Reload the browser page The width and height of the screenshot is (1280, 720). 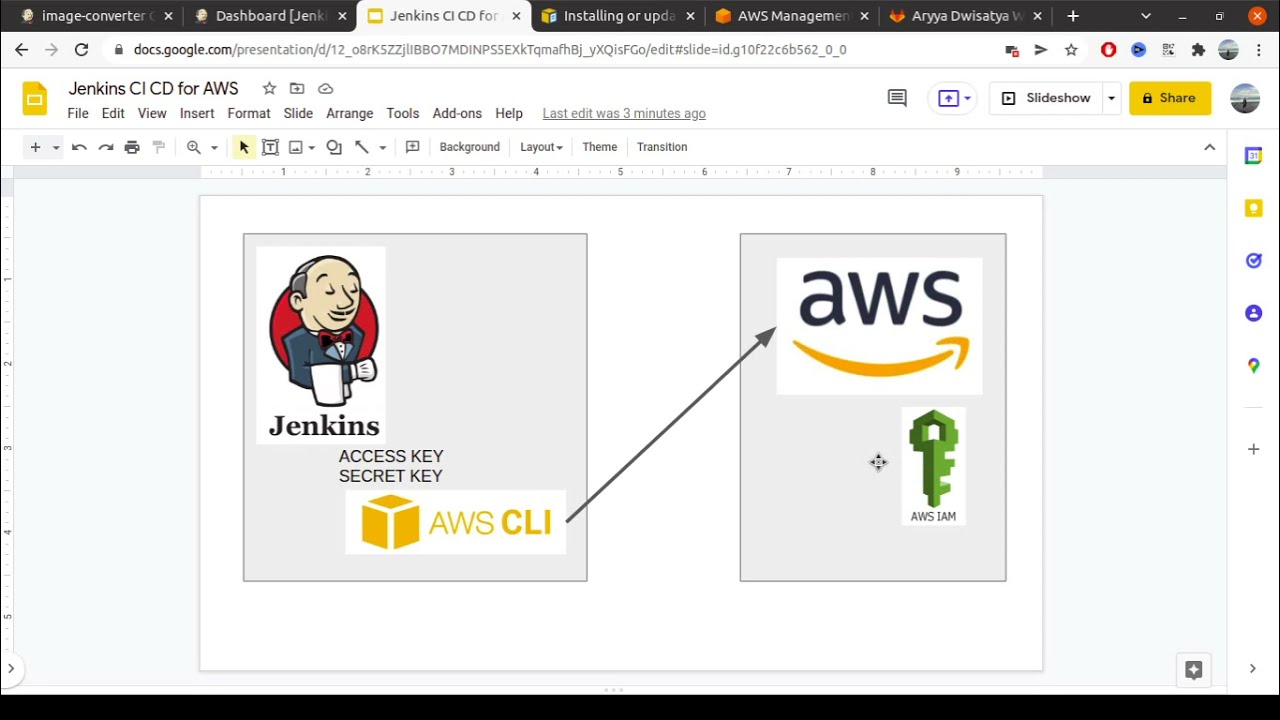[81, 50]
